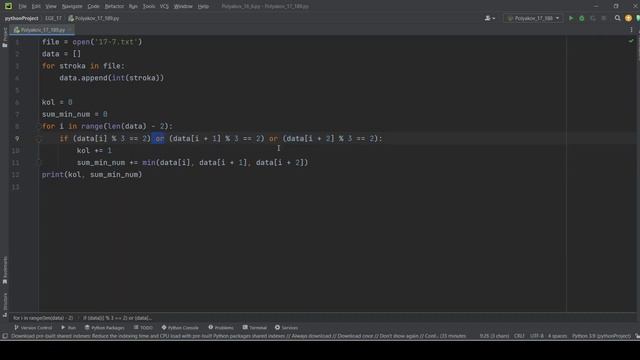Open the Version Control tool window
Screen dimensions: 640x360
tap(33, 328)
